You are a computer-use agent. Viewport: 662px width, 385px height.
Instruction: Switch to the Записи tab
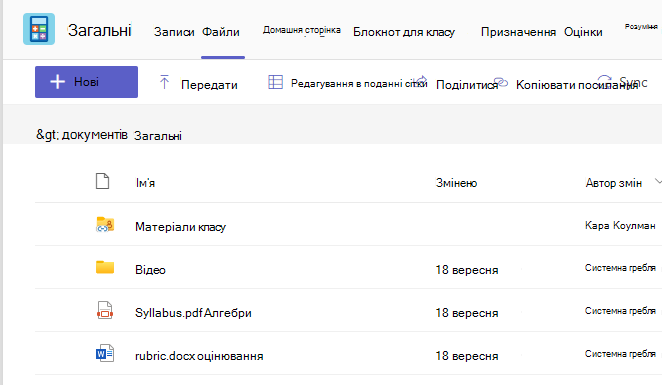[x=174, y=32]
